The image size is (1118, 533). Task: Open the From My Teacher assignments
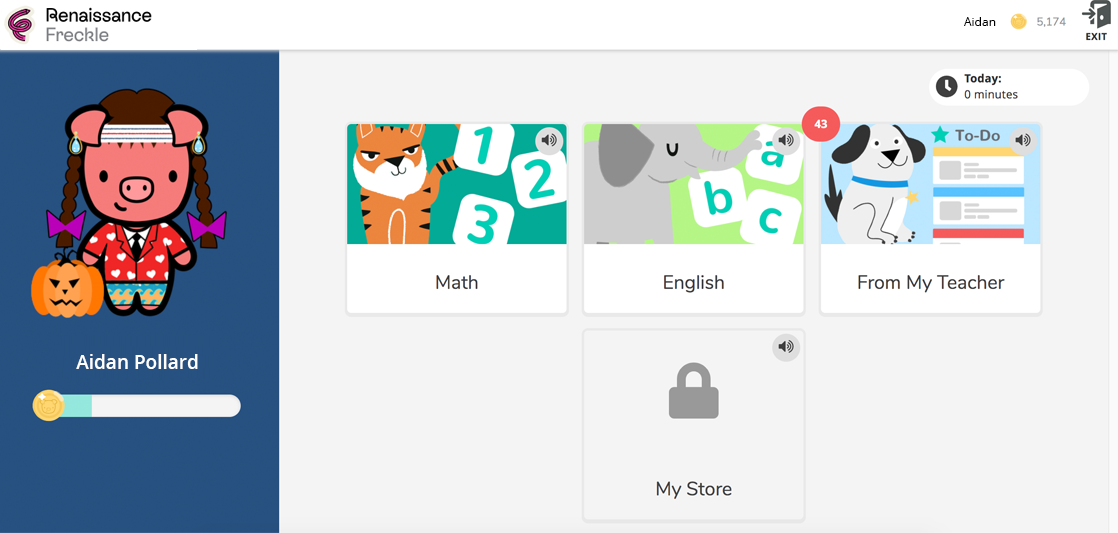point(930,282)
